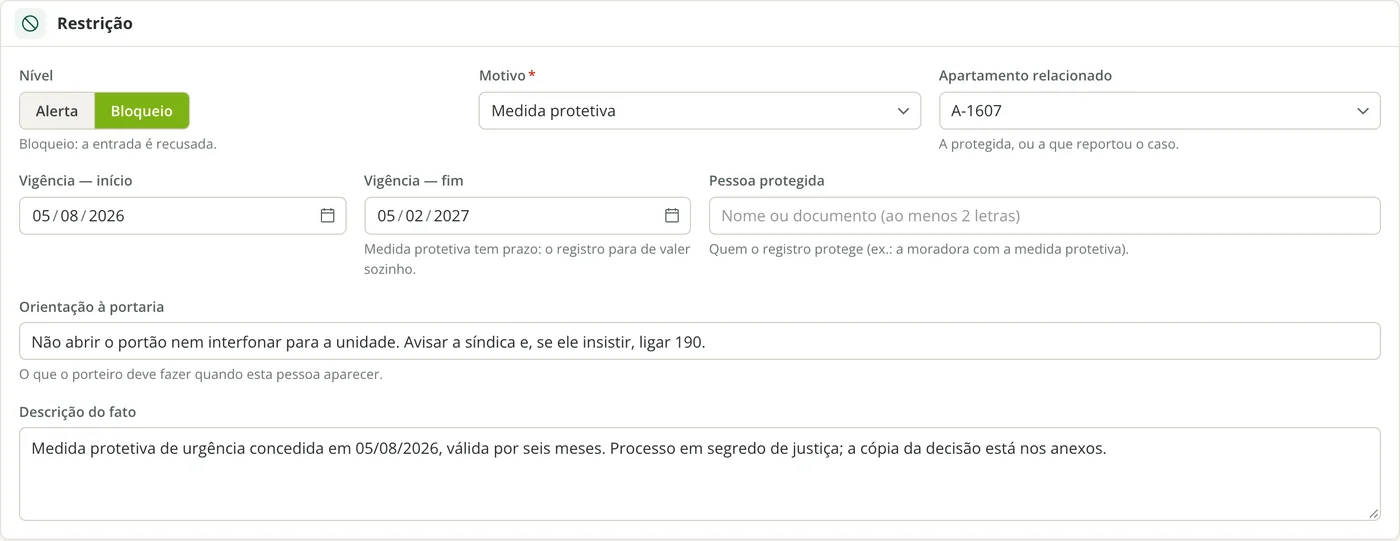Click hint 'Bloqueio: a entrada é recusada.'

(x=118, y=144)
